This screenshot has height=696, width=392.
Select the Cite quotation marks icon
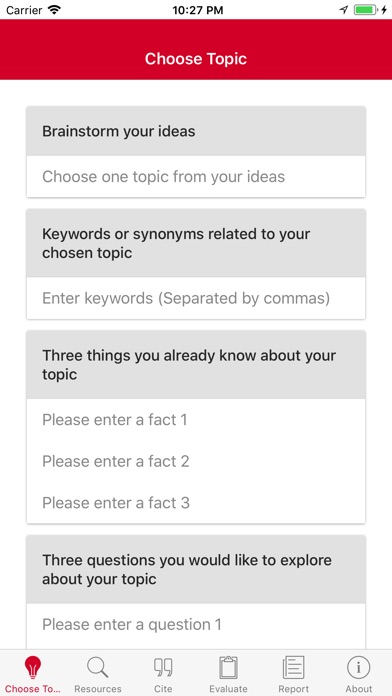(x=163, y=667)
